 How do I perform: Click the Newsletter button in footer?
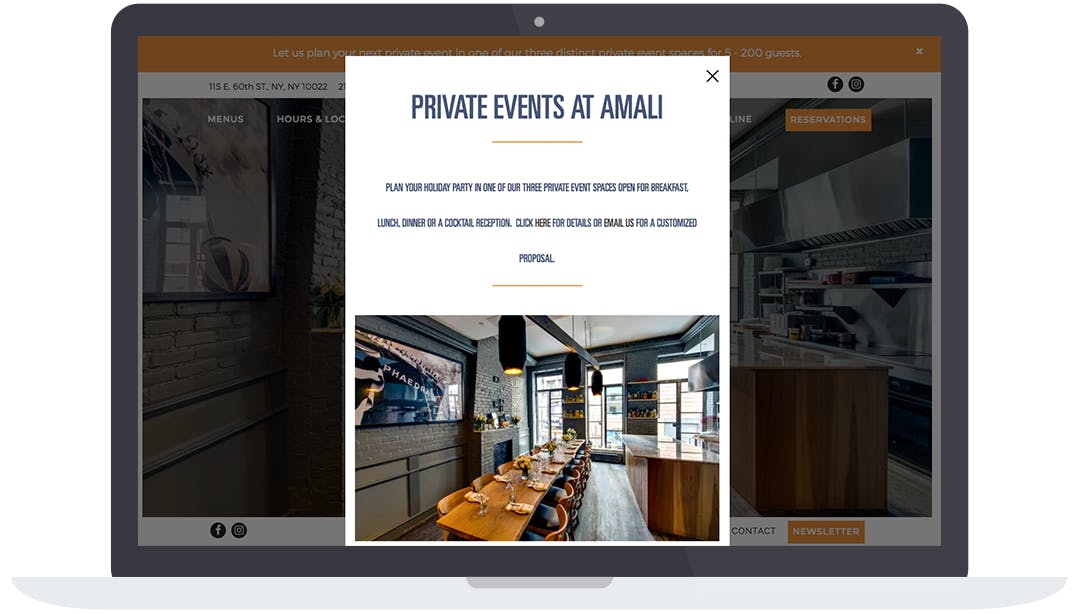pyautogui.click(x=826, y=532)
